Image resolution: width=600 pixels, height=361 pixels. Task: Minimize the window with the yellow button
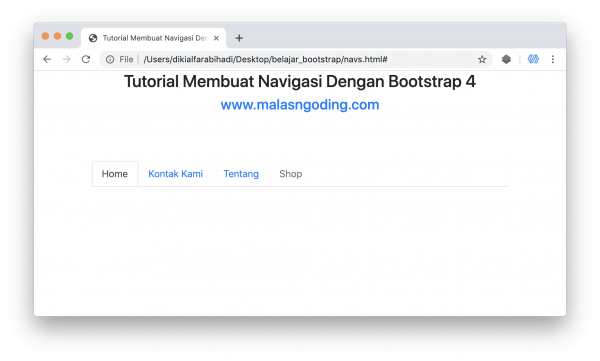[57, 36]
